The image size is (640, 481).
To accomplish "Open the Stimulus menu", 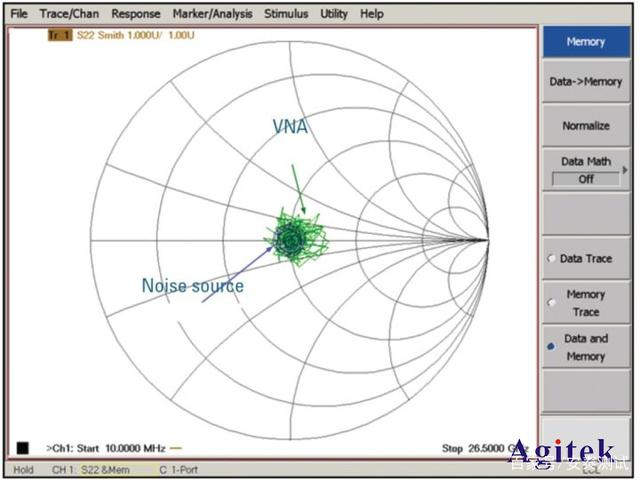I will click(x=286, y=14).
